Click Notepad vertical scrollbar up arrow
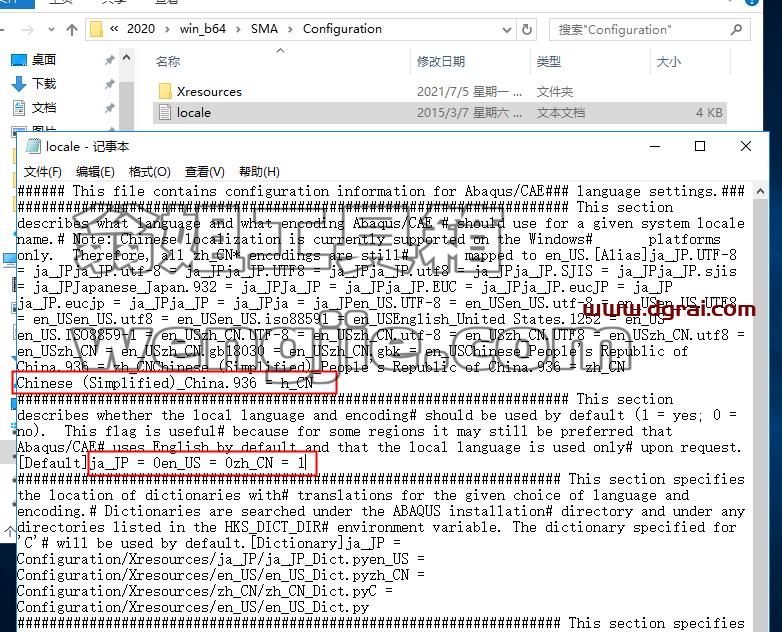Image resolution: width=782 pixels, height=632 pixels. [x=760, y=192]
